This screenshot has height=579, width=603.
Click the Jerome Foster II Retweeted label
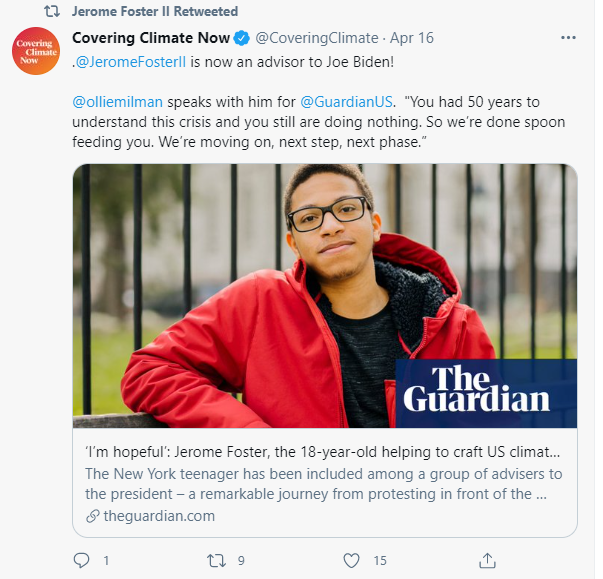coord(155,12)
